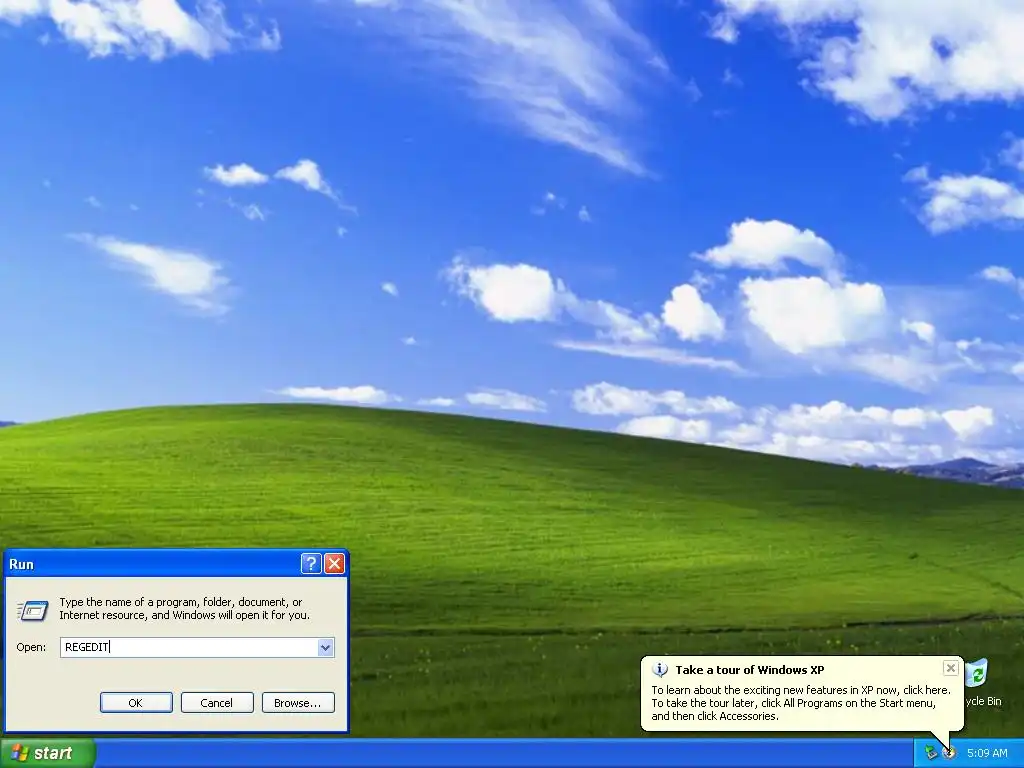Open the Start menu

click(x=47, y=753)
